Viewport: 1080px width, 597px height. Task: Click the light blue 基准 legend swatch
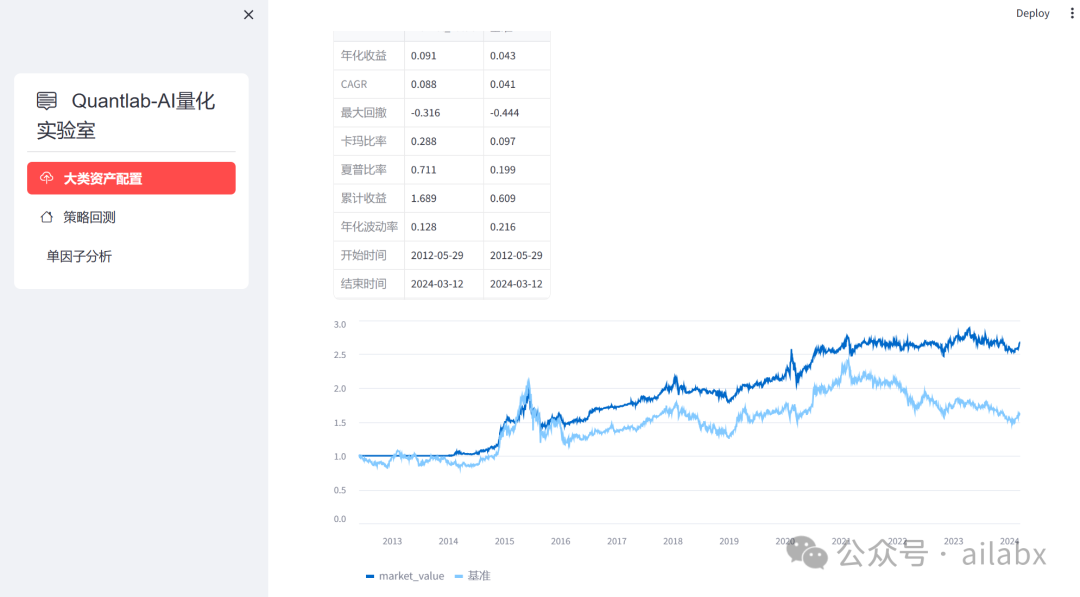459,576
